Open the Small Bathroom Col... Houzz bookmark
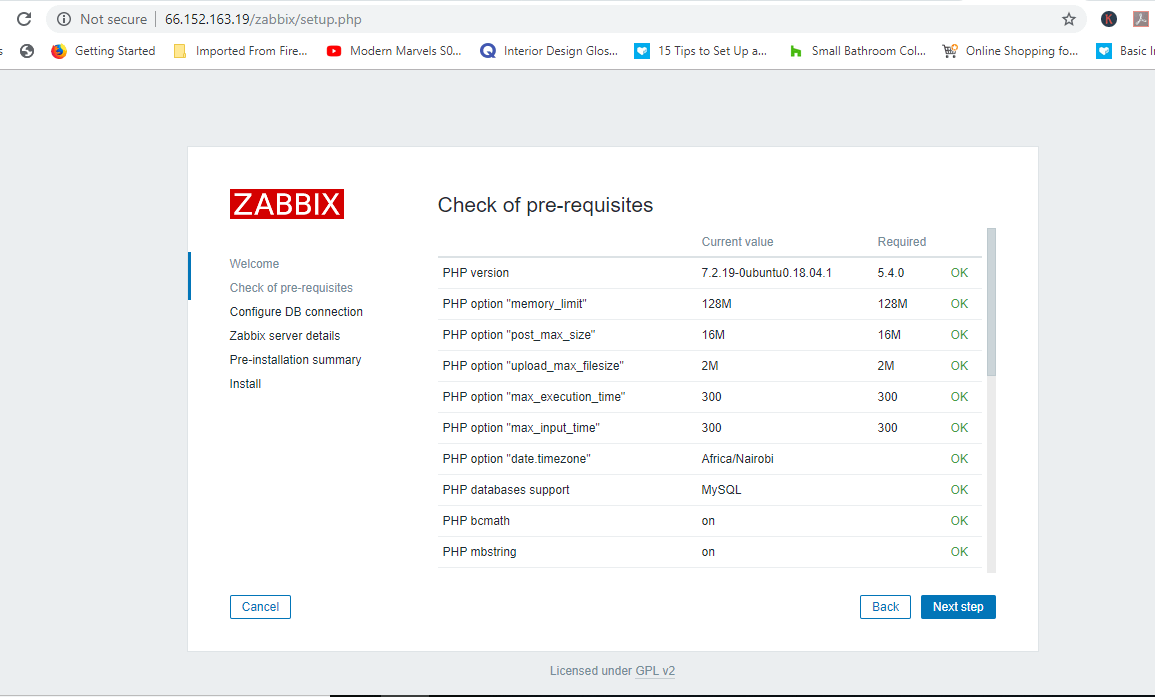 [x=857, y=51]
